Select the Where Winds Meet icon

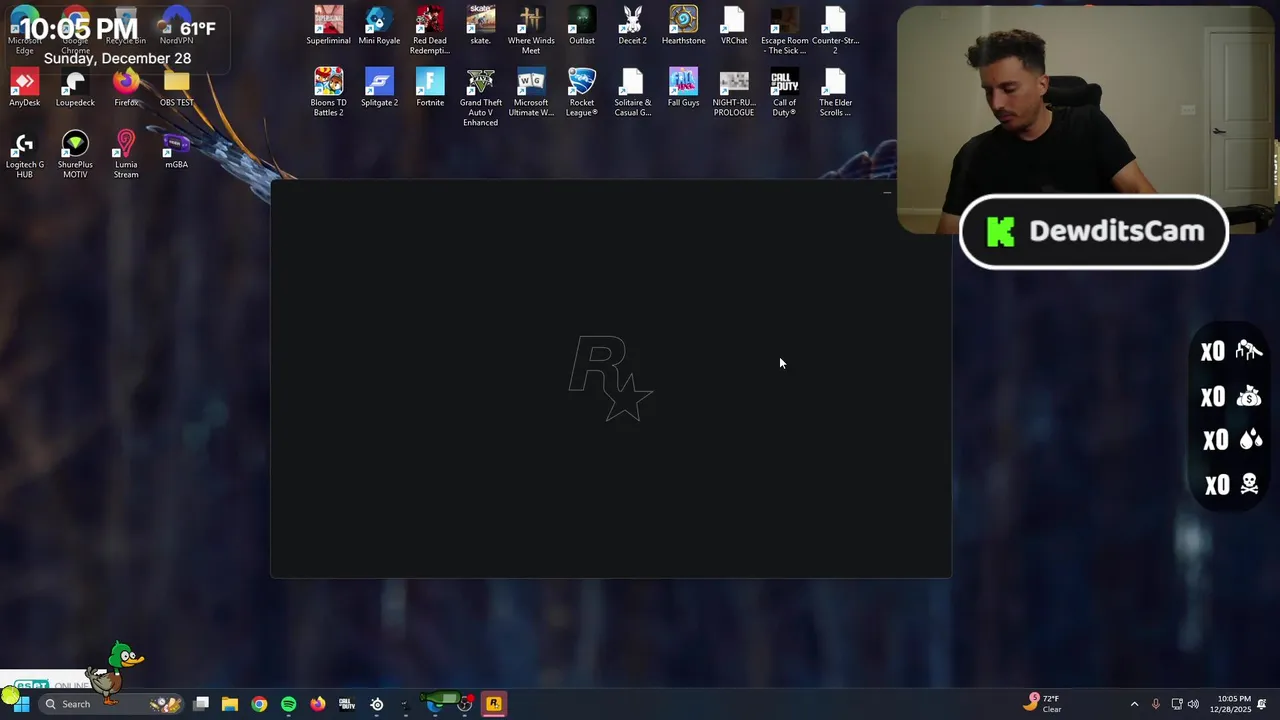(531, 30)
